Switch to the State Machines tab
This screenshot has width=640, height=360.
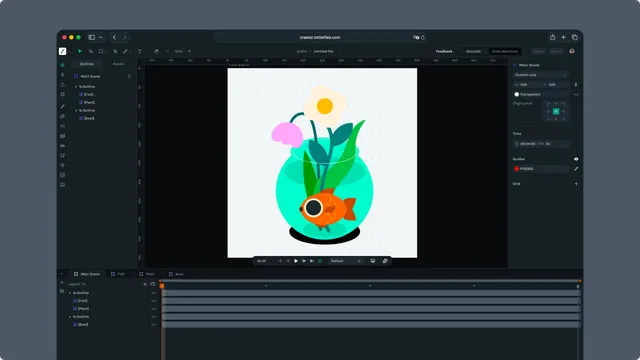coord(504,51)
